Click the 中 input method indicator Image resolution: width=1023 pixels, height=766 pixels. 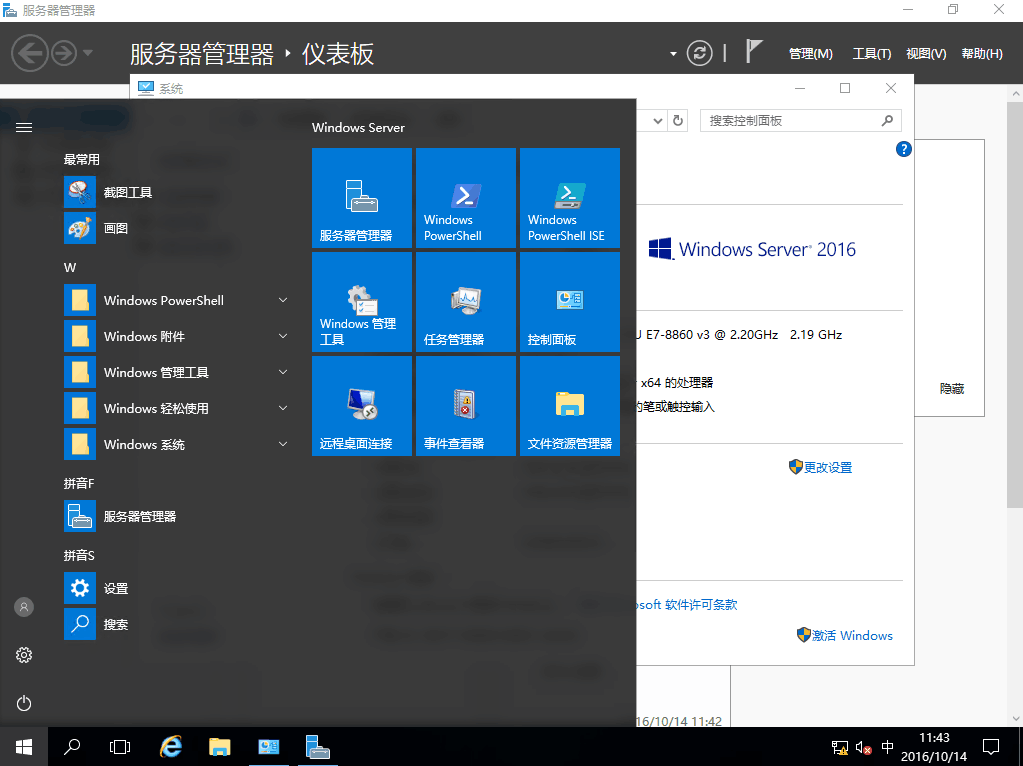(887, 747)
